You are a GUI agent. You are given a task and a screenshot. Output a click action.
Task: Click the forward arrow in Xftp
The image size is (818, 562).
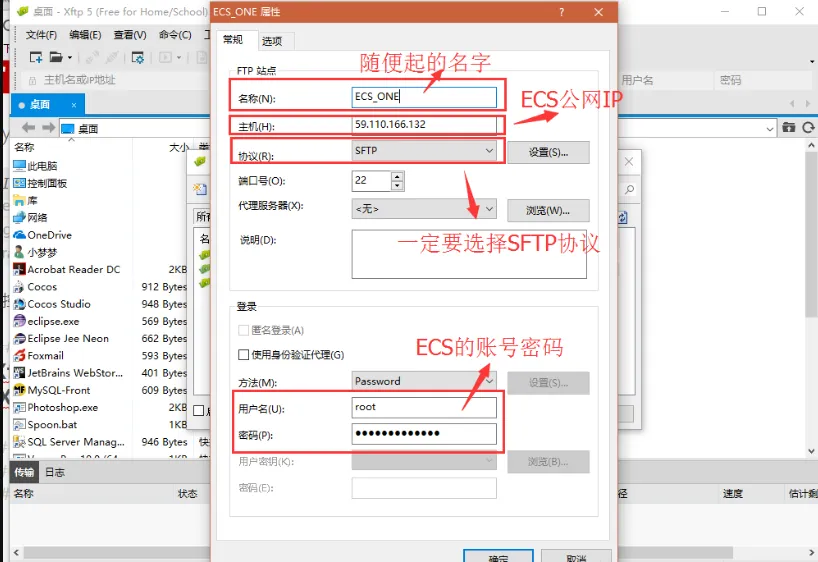[49, 127]
